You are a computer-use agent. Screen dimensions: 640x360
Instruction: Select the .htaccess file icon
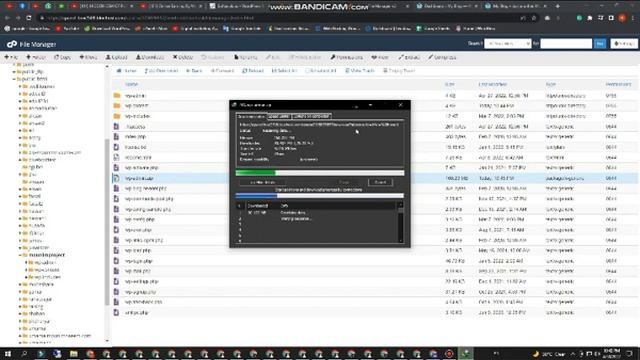pos(116,127)
